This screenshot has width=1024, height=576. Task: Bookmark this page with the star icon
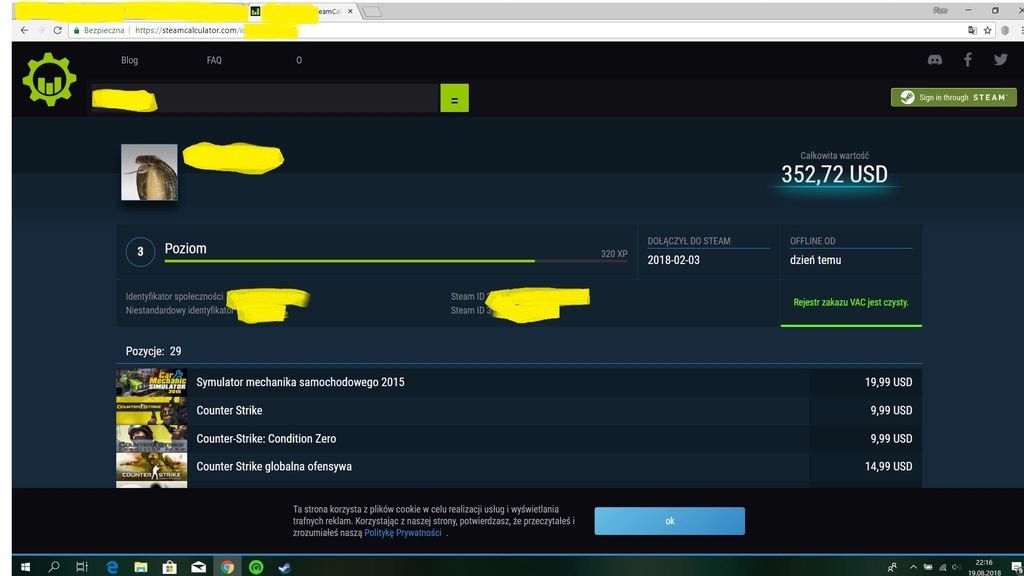pos(987,30)
